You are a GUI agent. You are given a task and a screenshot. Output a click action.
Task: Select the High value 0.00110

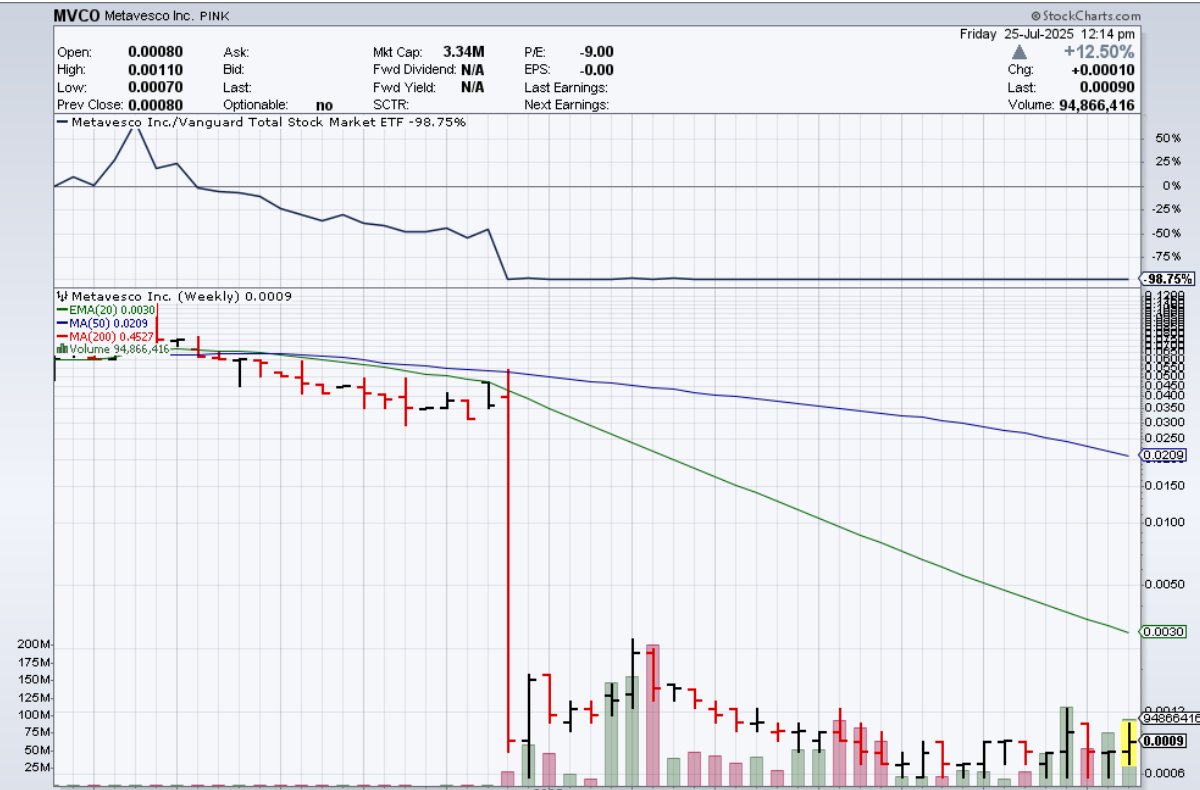[x=155, y=70]
